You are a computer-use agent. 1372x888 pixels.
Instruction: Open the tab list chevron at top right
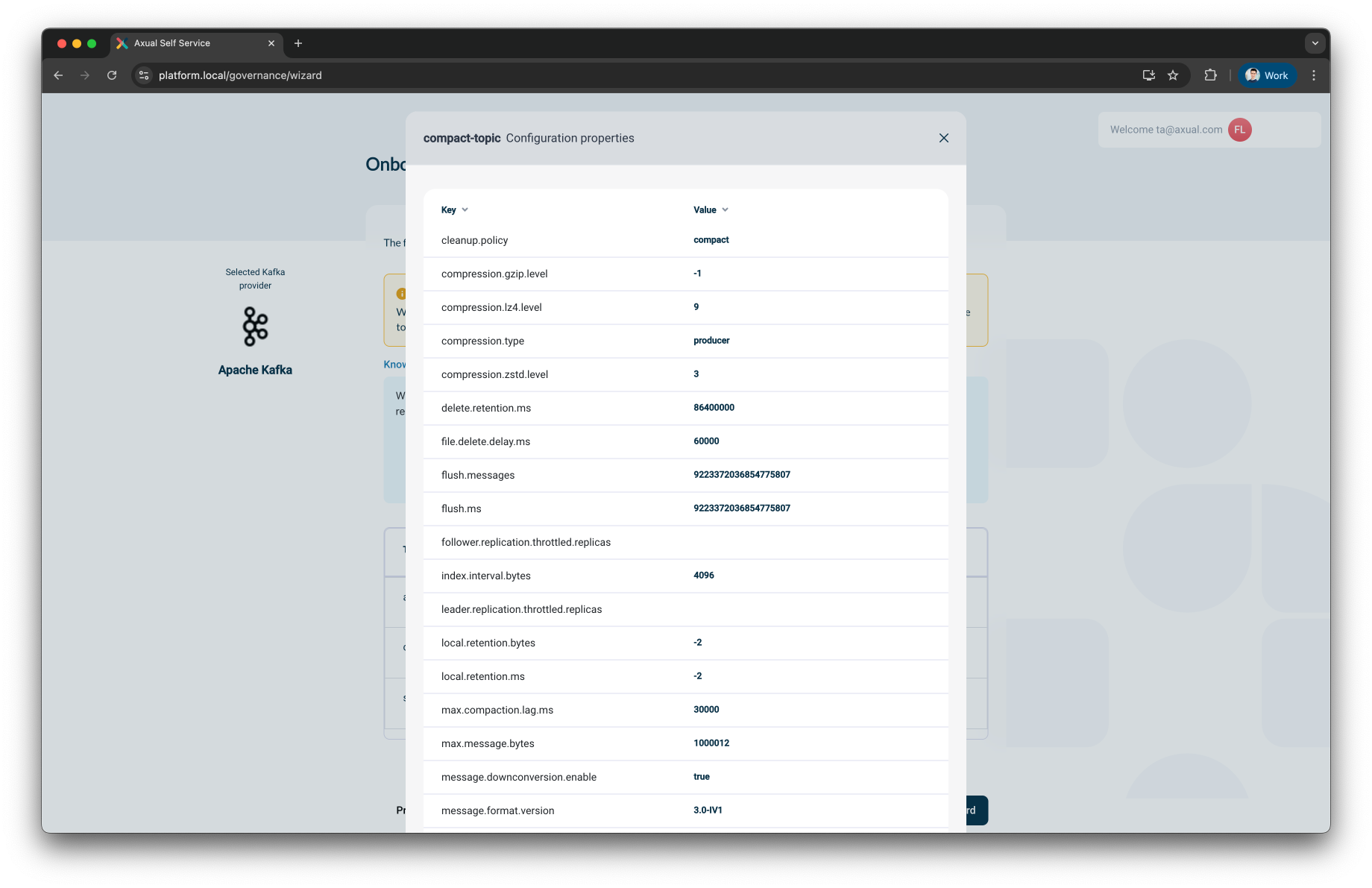click(x=1315, y=43)
